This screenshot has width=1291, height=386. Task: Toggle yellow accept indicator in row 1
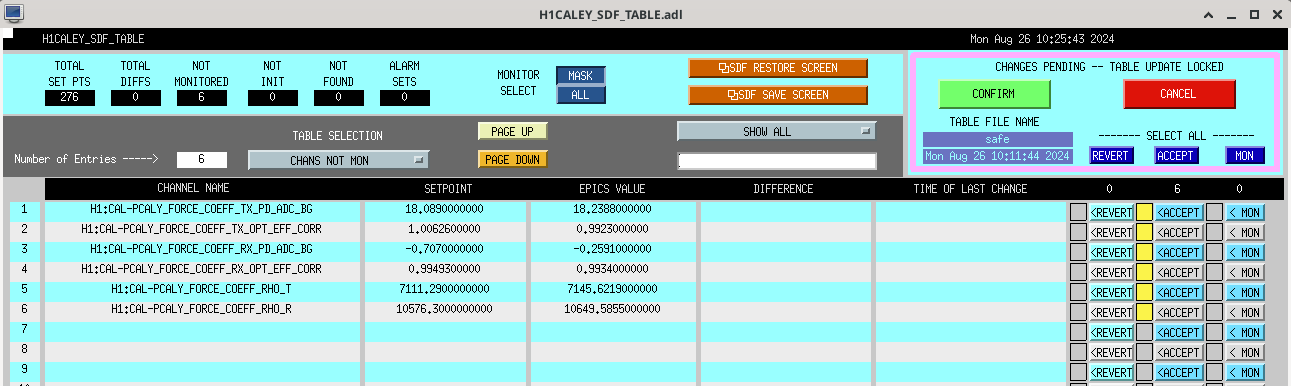[1145, 211]
